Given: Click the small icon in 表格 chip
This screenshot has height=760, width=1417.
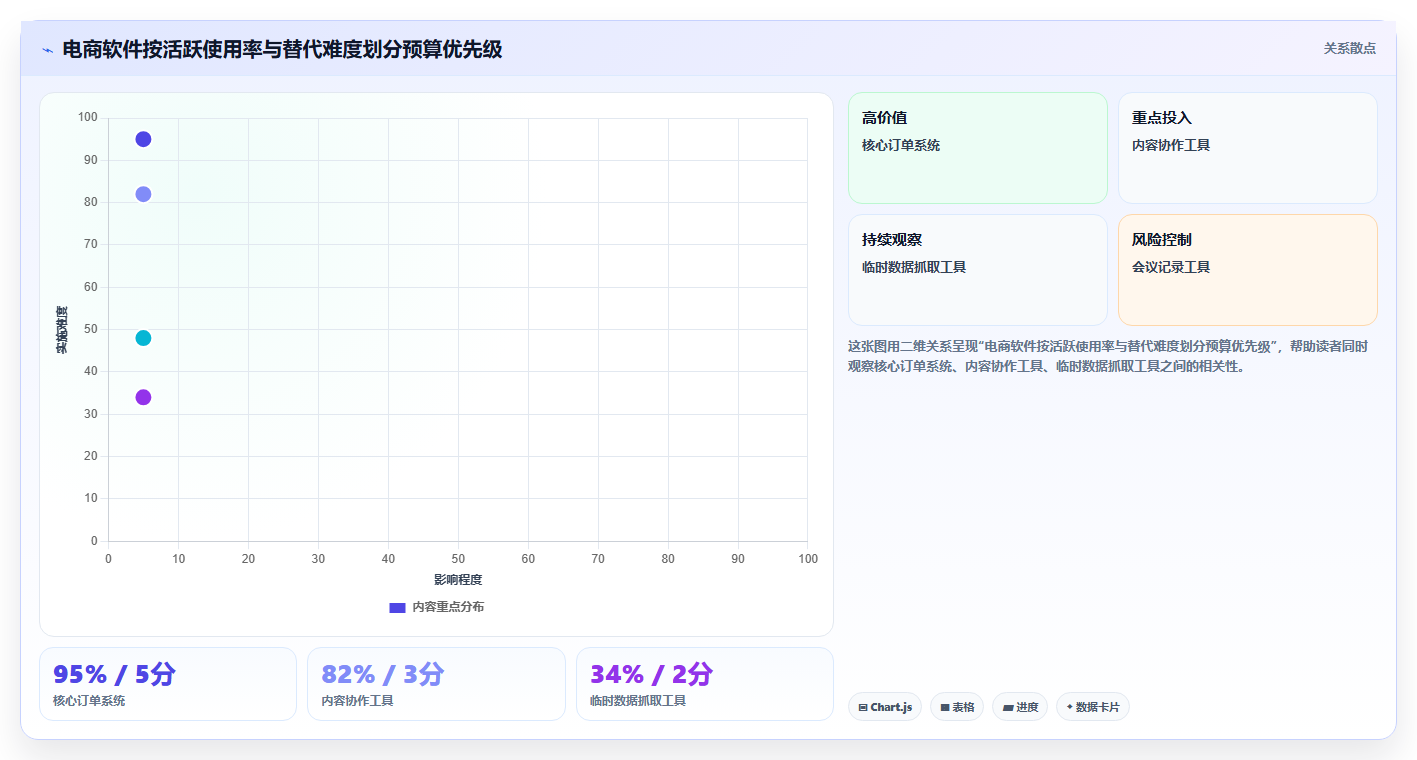Looking at the screenshot, I should 945,707.
